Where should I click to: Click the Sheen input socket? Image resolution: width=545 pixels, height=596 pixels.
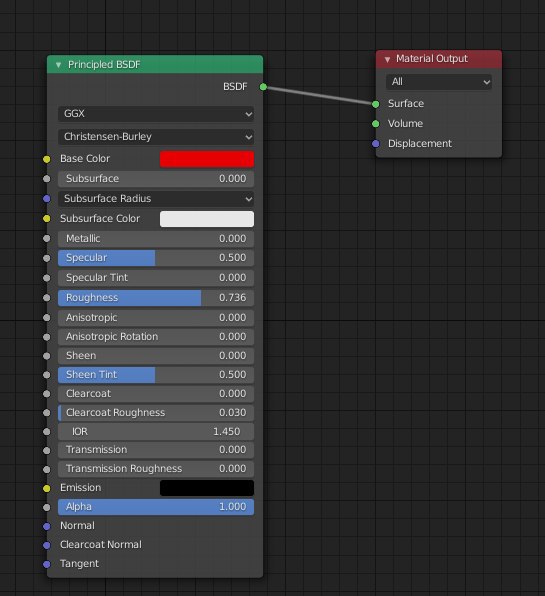coord(47,356)
